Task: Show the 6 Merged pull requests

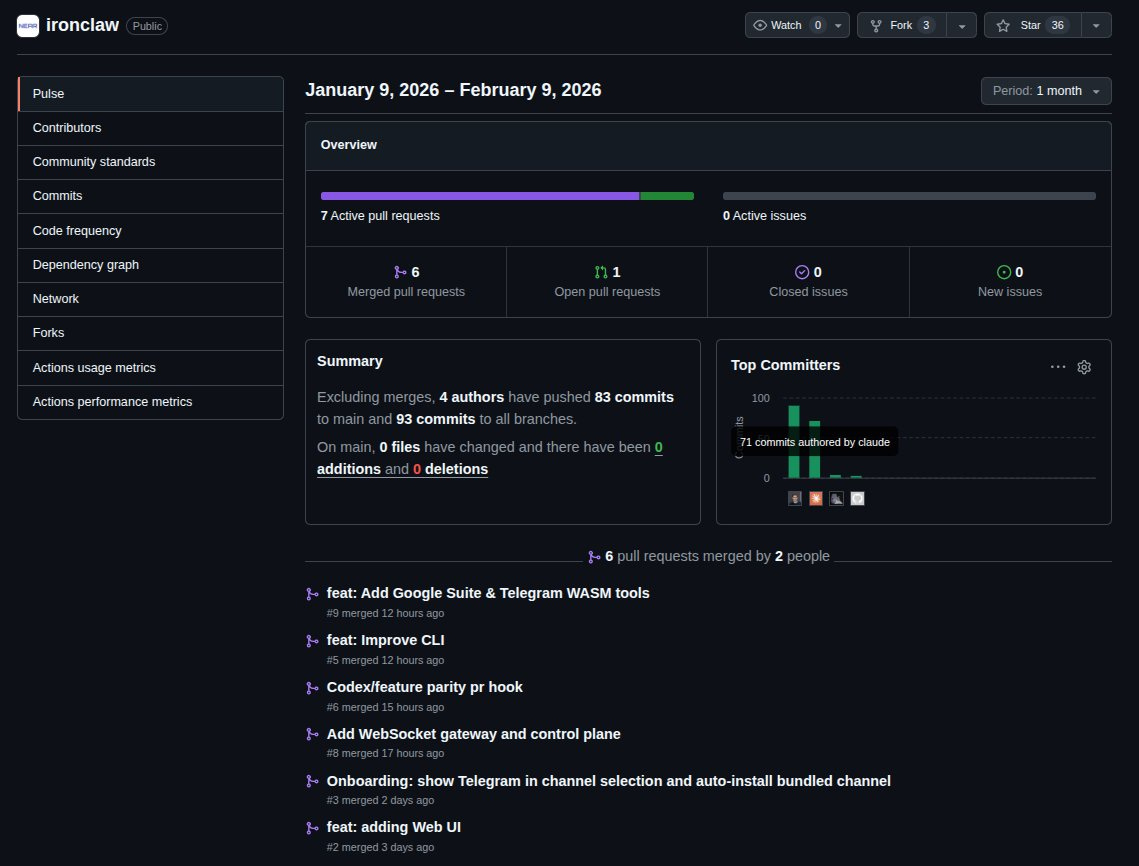Action: 406,282
